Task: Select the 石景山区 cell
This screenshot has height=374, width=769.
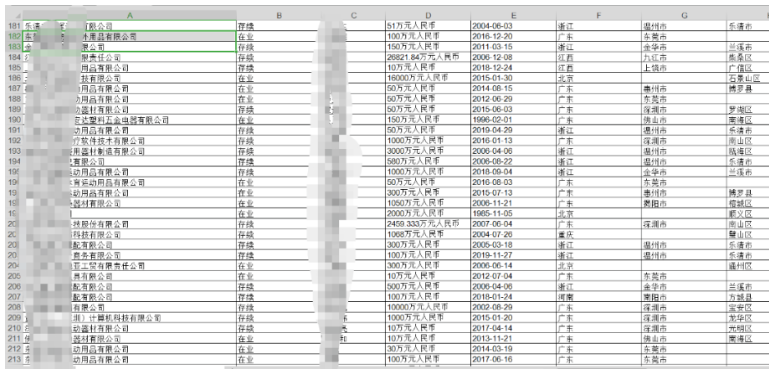Action: [747, 78]
